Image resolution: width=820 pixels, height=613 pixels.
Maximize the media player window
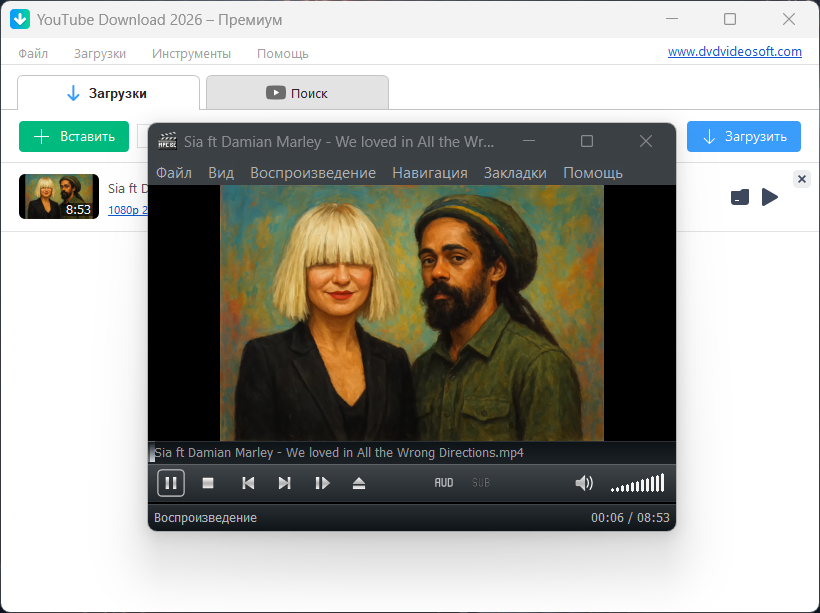click(587, 141)
